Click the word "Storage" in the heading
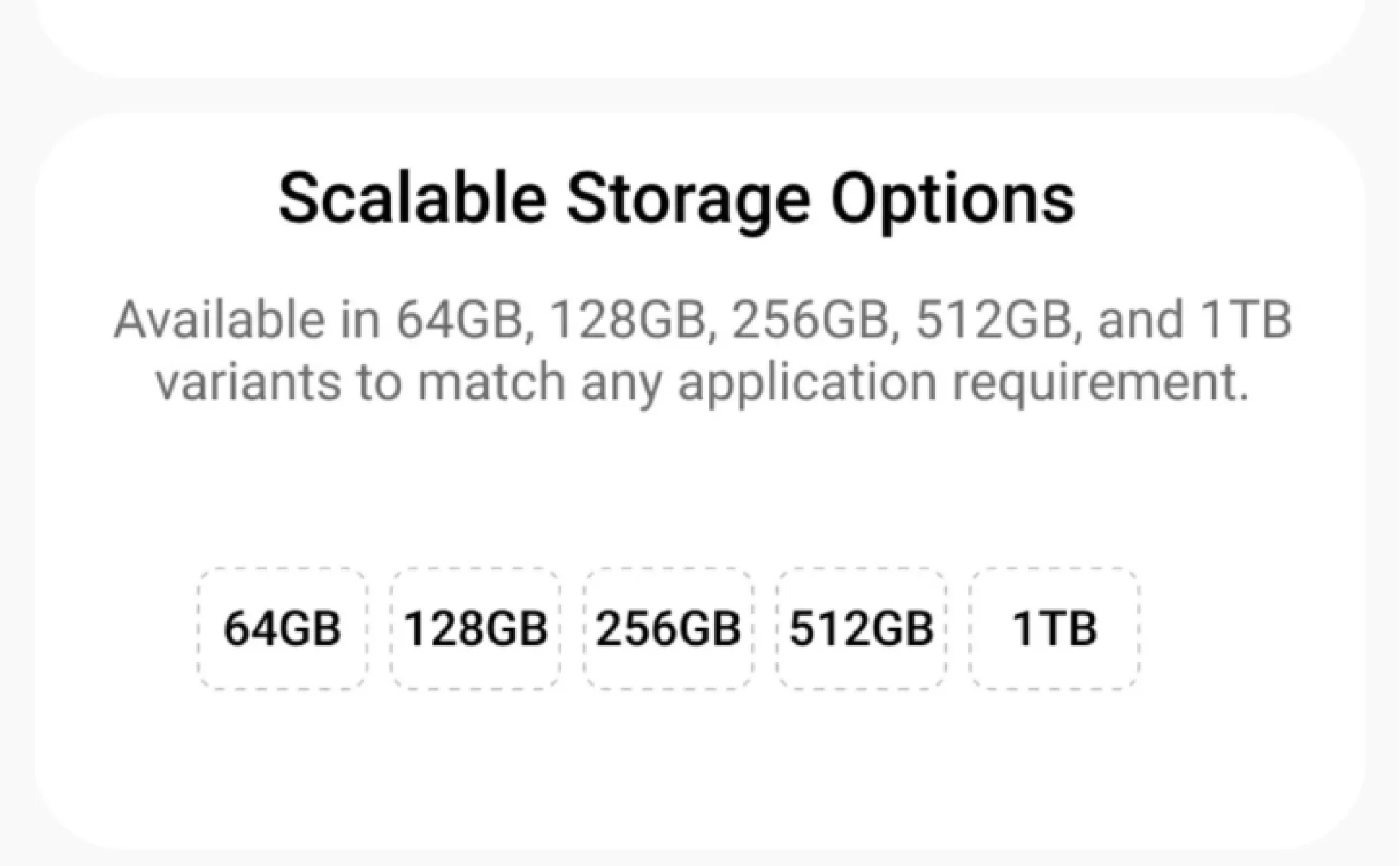 tap(688, 199)
